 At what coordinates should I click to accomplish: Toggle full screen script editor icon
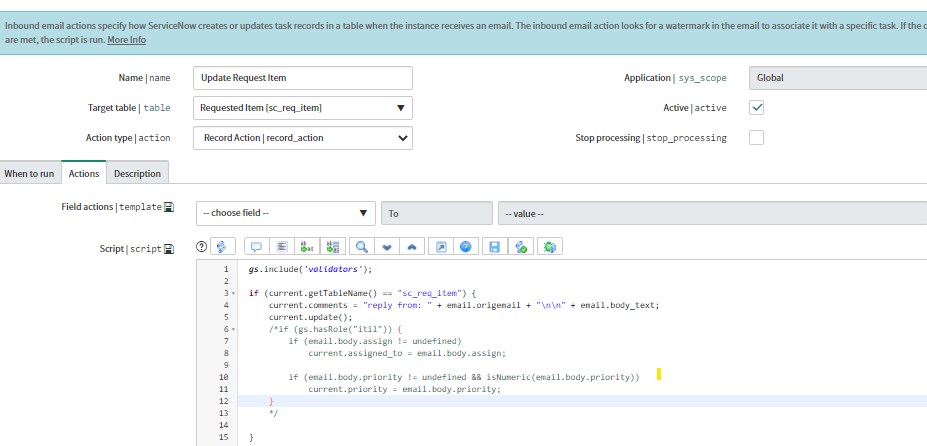[441, 247]
